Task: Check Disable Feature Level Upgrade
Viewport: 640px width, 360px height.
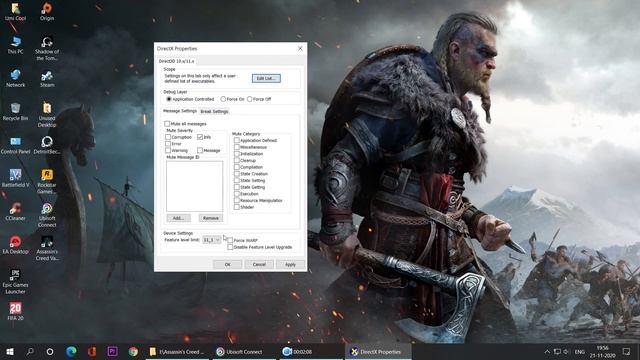Action: click(x=230, y=247)
